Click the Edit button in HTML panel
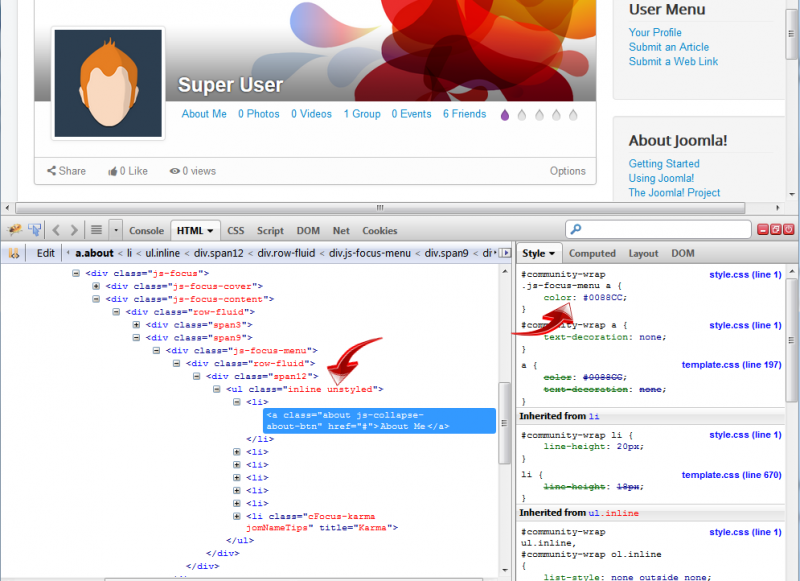The width and height of the screenshot is (800, 581). pos(45,253)
